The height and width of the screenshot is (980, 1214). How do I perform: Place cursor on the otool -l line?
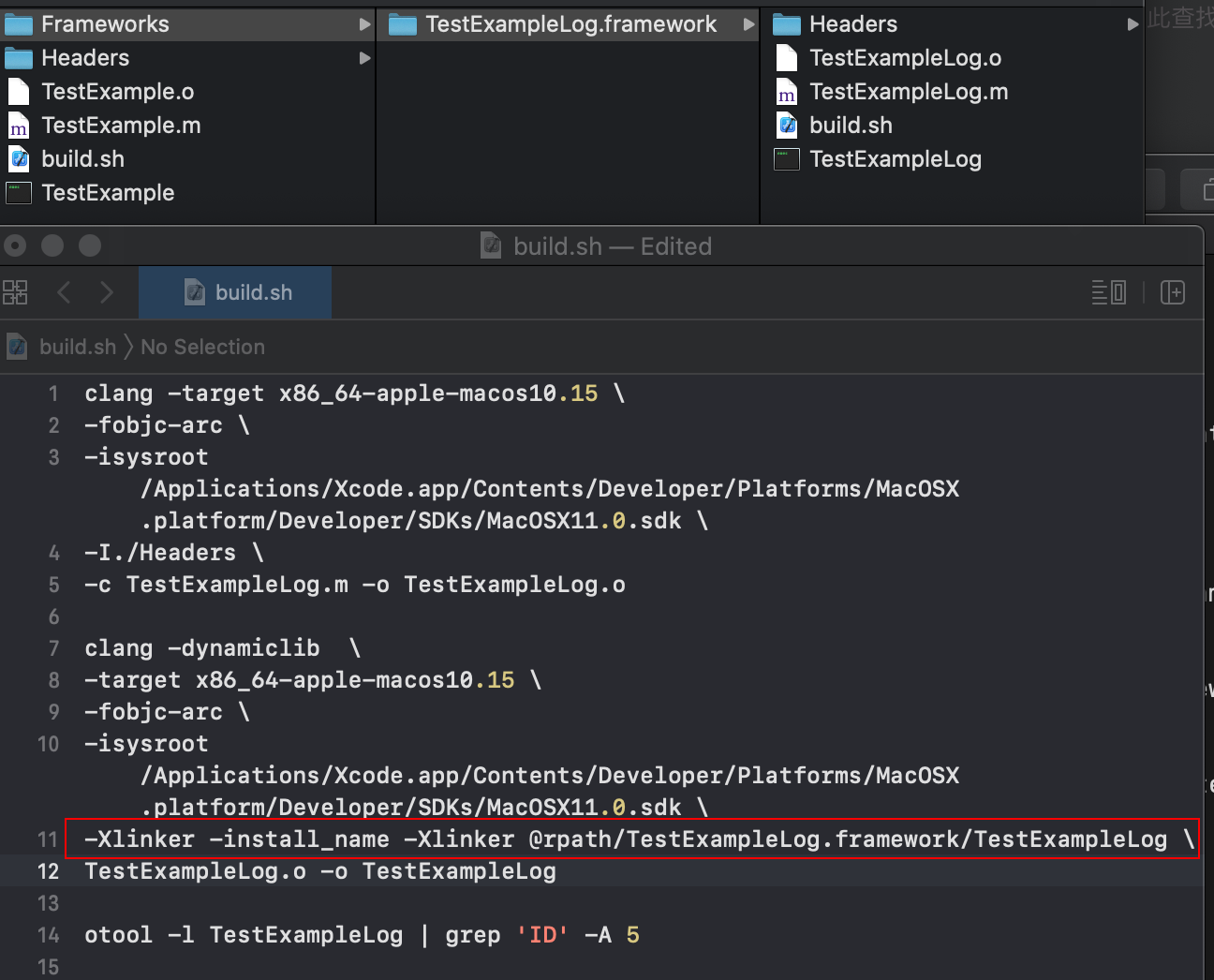pos(362,935)
